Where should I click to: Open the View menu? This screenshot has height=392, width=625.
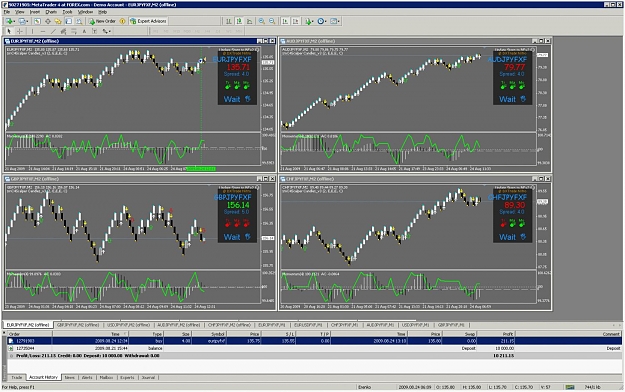click(x=19, y=12)
